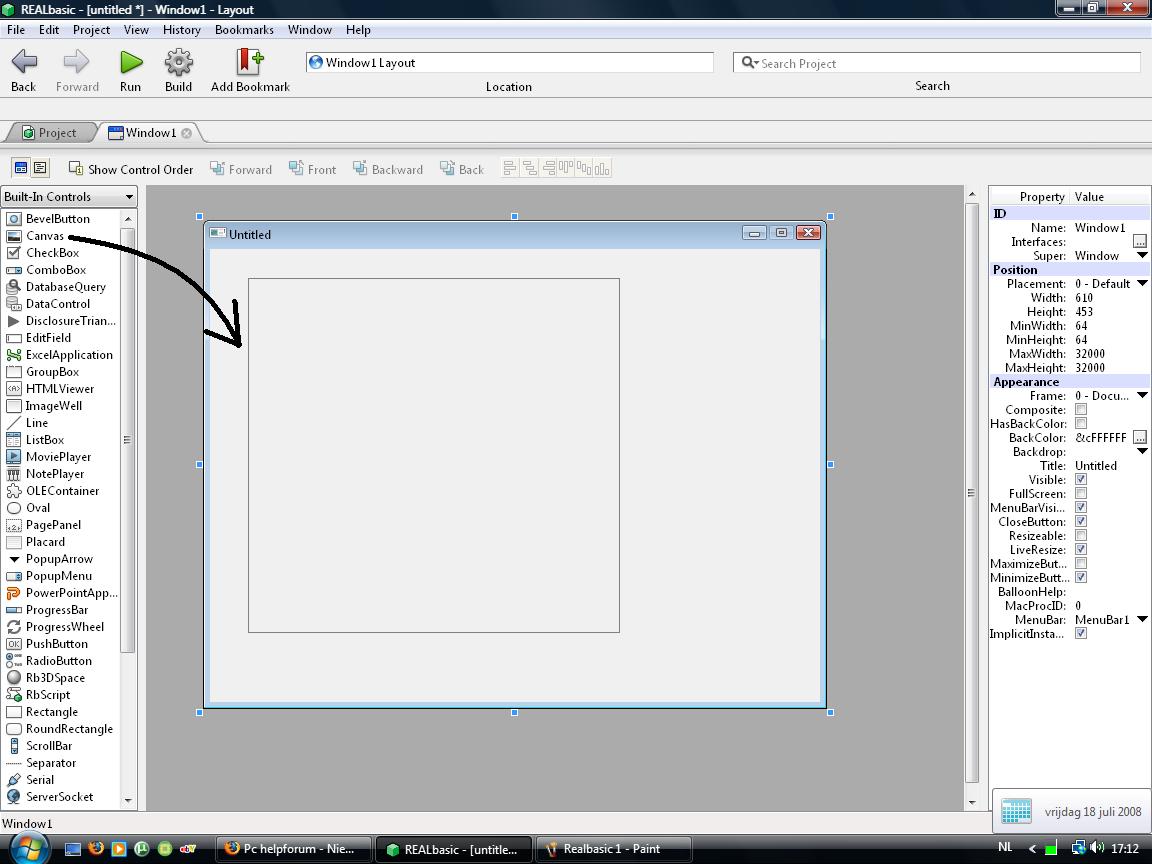This screenshot has width=1152, height=864.
Task: Select the CheckBox control from Built-In Controls
Action: (52, 253)
